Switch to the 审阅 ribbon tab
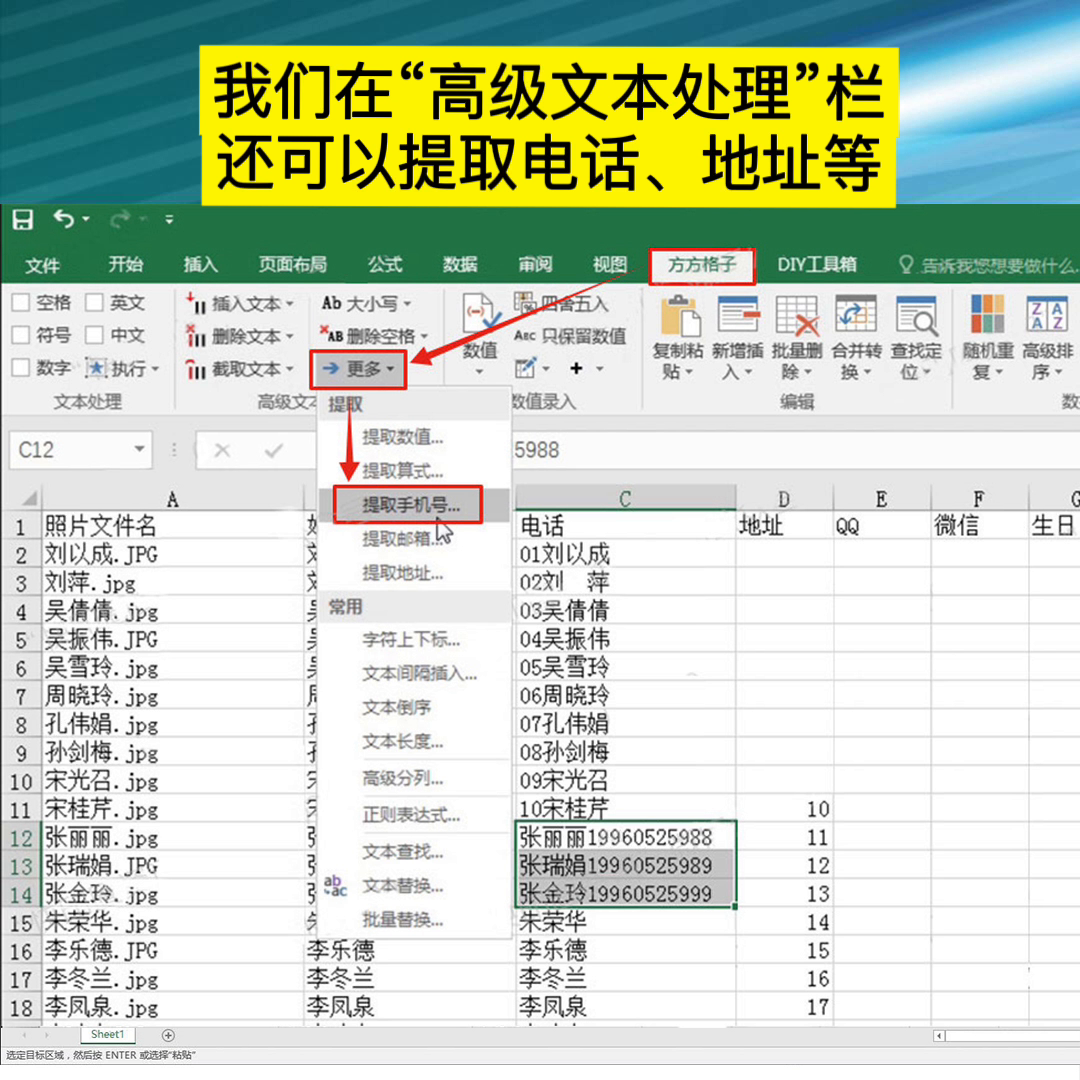The width and height of the screenshot is (1080, 1080). click(535, 264)
